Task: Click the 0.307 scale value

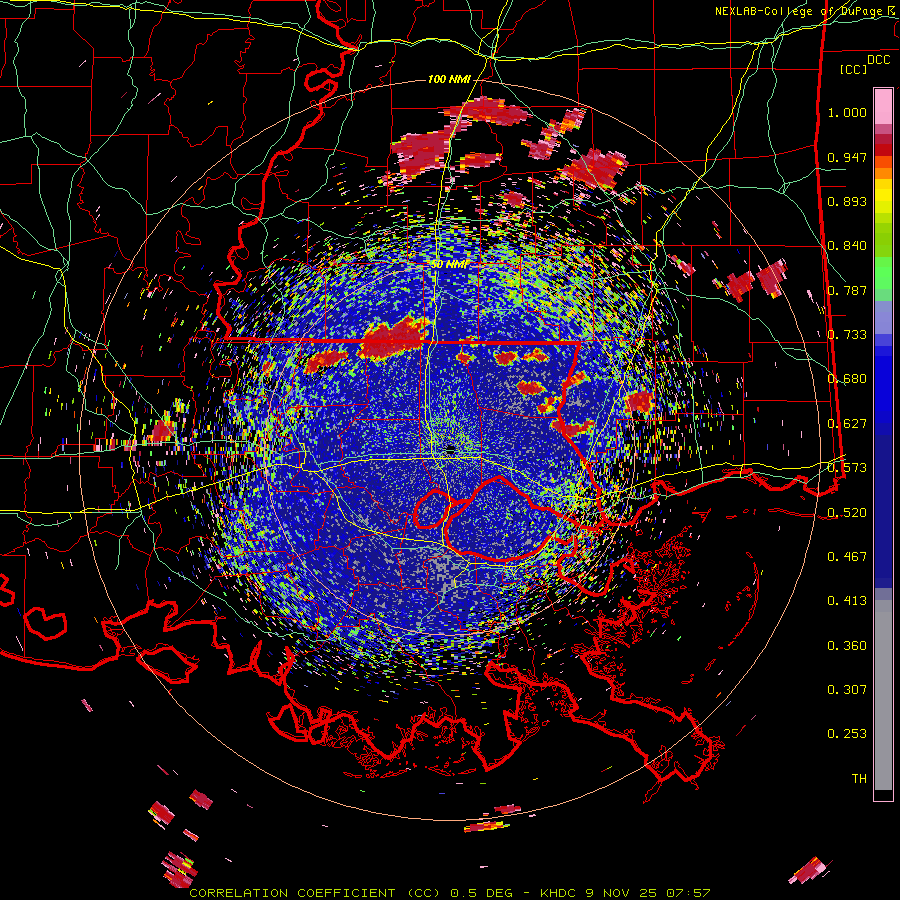Action: 847,690
